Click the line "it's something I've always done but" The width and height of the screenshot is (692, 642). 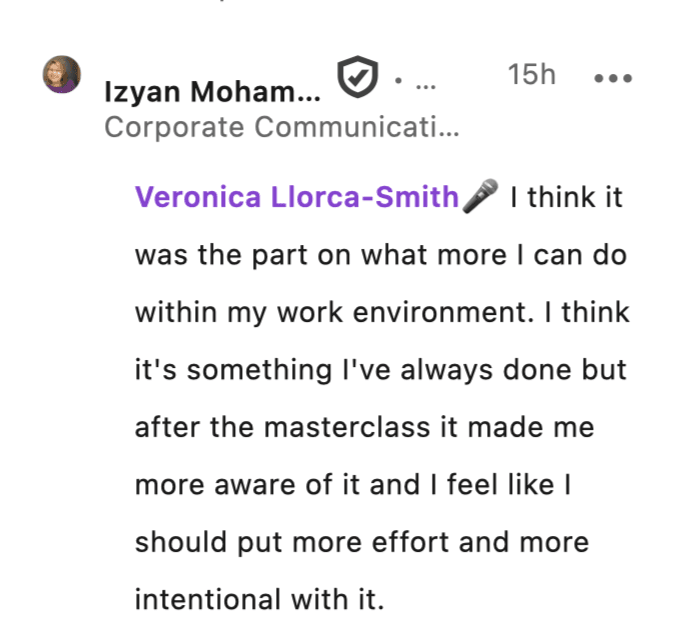point(380,370)
